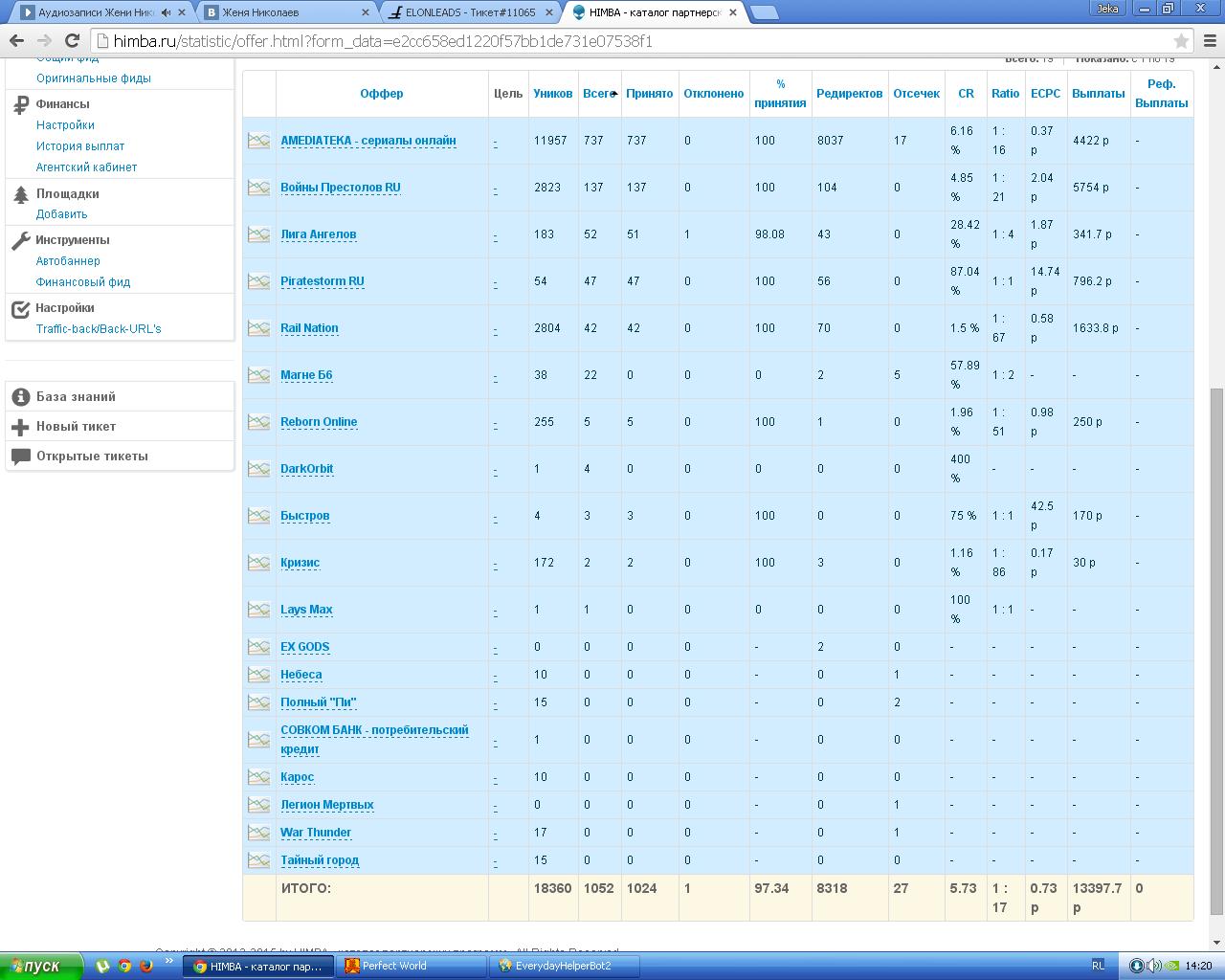Click the chart icon beside EX GODS

point(258,647)
